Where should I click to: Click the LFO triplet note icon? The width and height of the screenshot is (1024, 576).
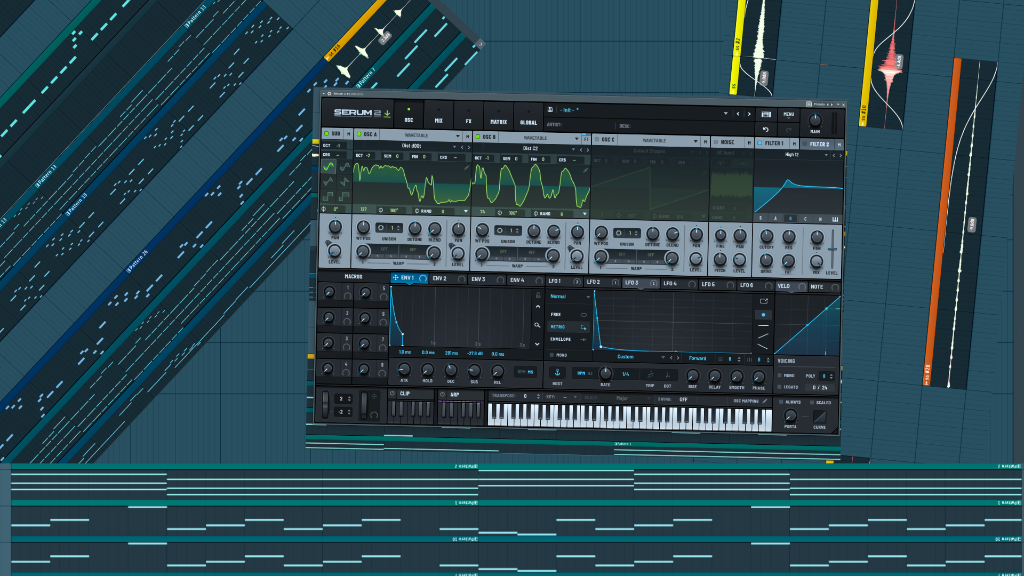click(650, 375)
